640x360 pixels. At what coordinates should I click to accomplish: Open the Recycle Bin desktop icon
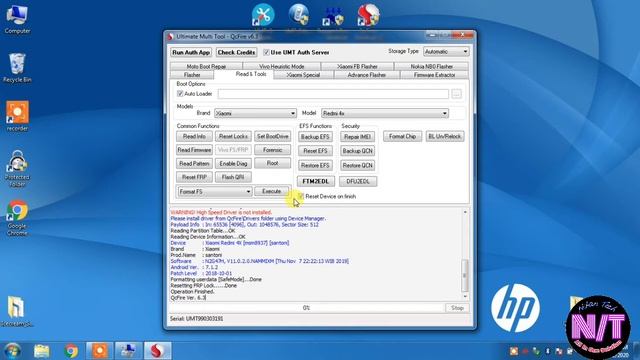click(17, 68)
